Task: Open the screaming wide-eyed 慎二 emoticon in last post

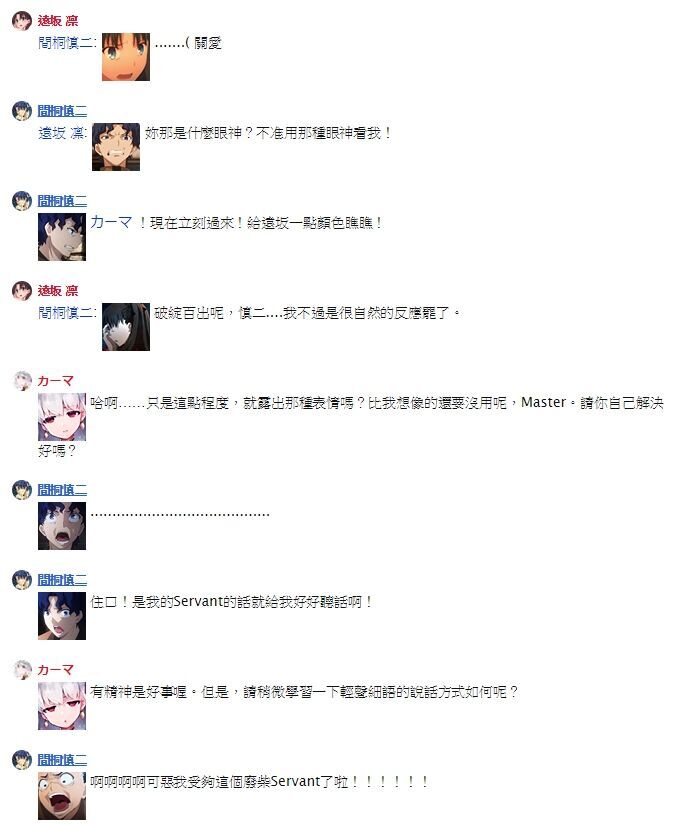Action: 62,796
